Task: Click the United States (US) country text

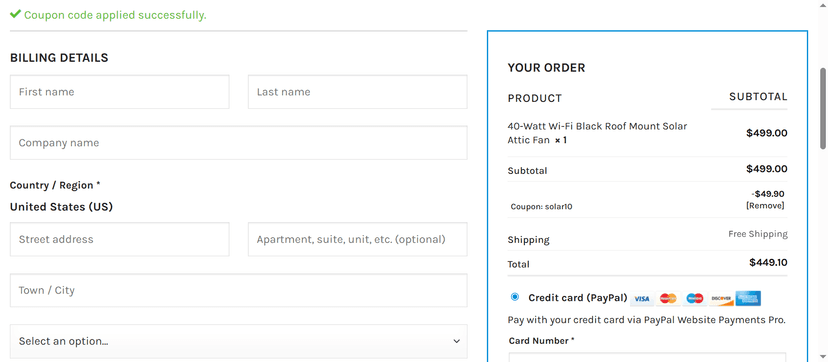Action: click(61, 207)
